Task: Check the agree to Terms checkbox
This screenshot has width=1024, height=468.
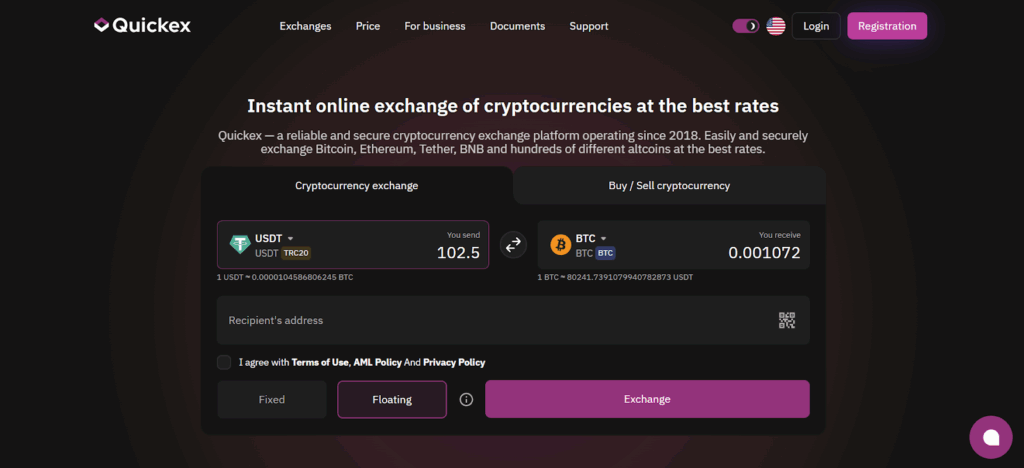Action: click(224, 362)
